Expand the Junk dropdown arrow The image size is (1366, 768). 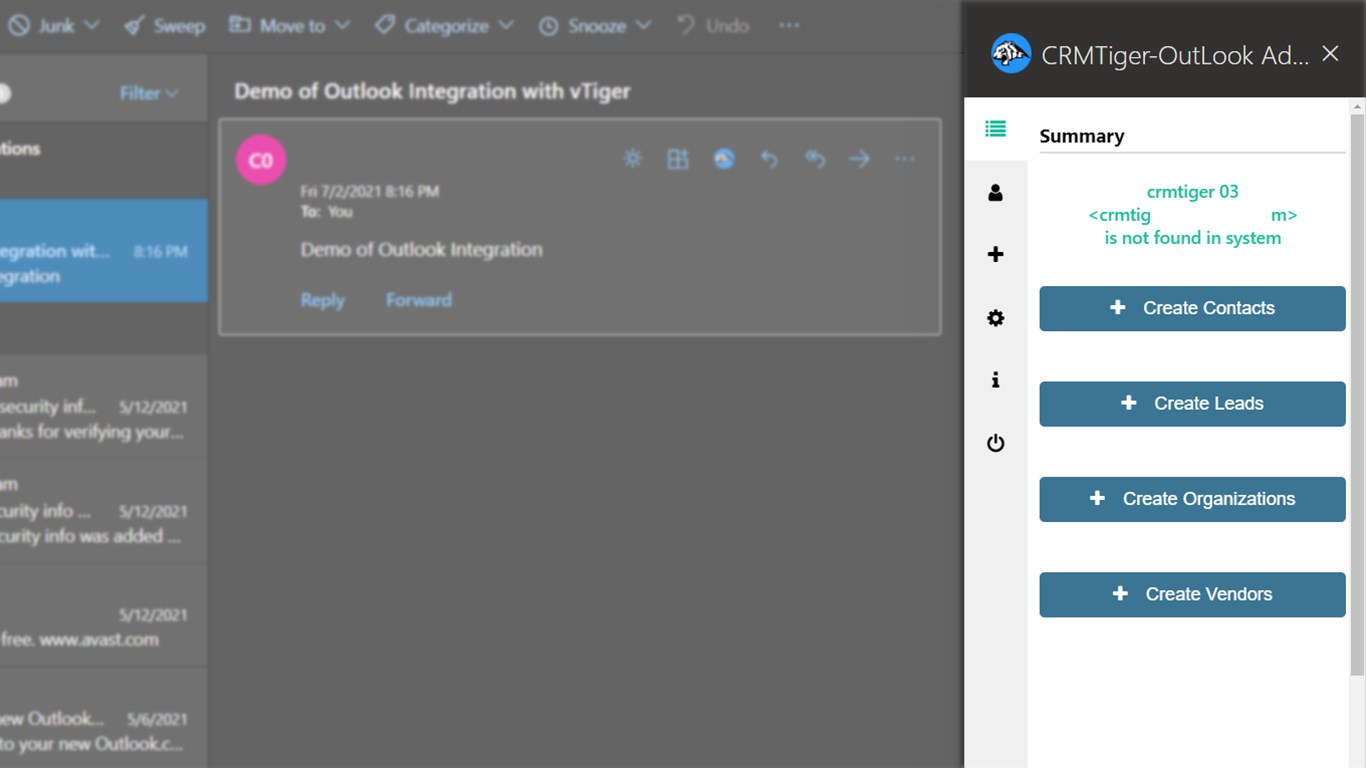click(x=92, y=26)
